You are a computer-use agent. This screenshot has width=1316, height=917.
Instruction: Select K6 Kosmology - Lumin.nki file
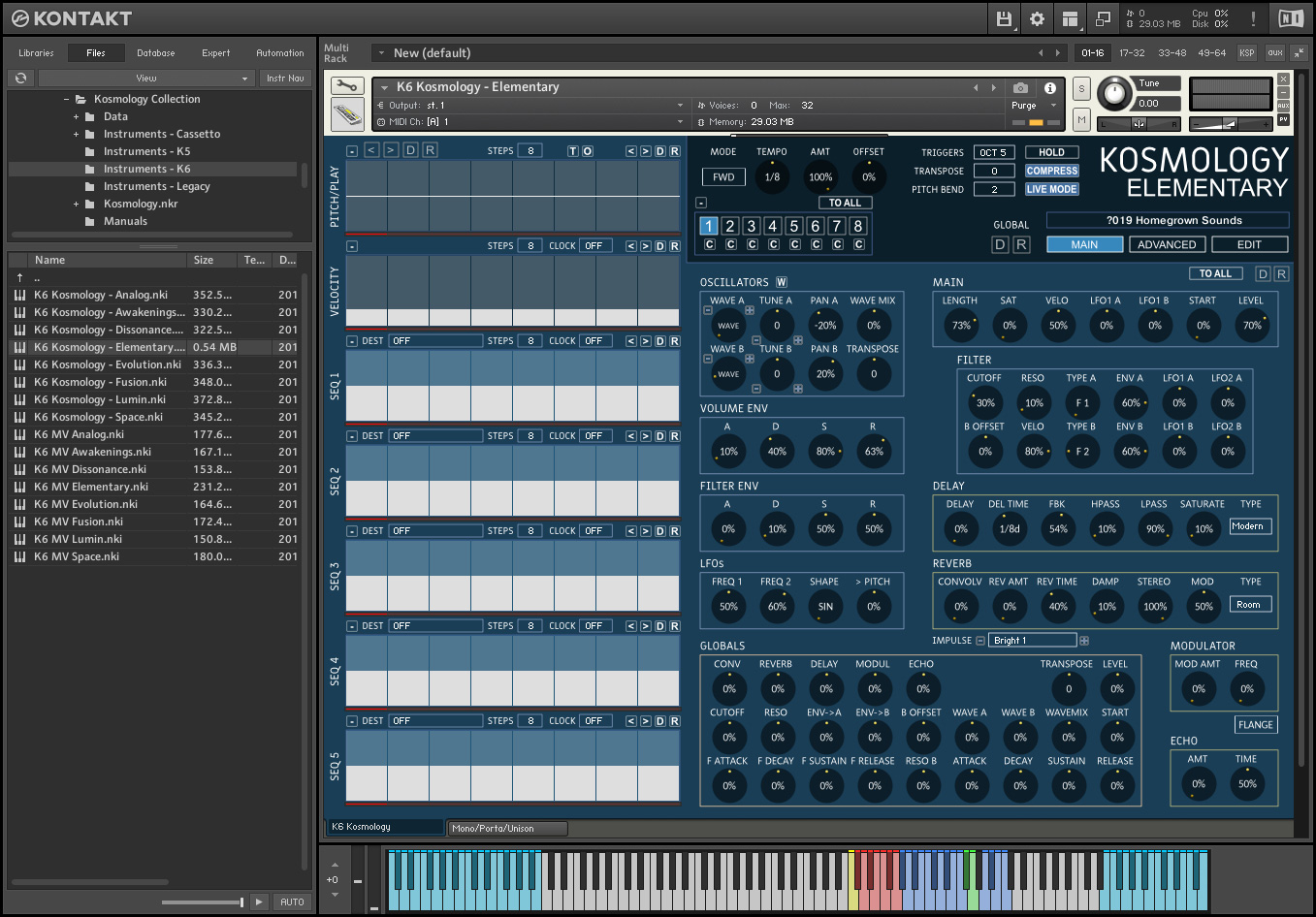(x=154, y=399)
